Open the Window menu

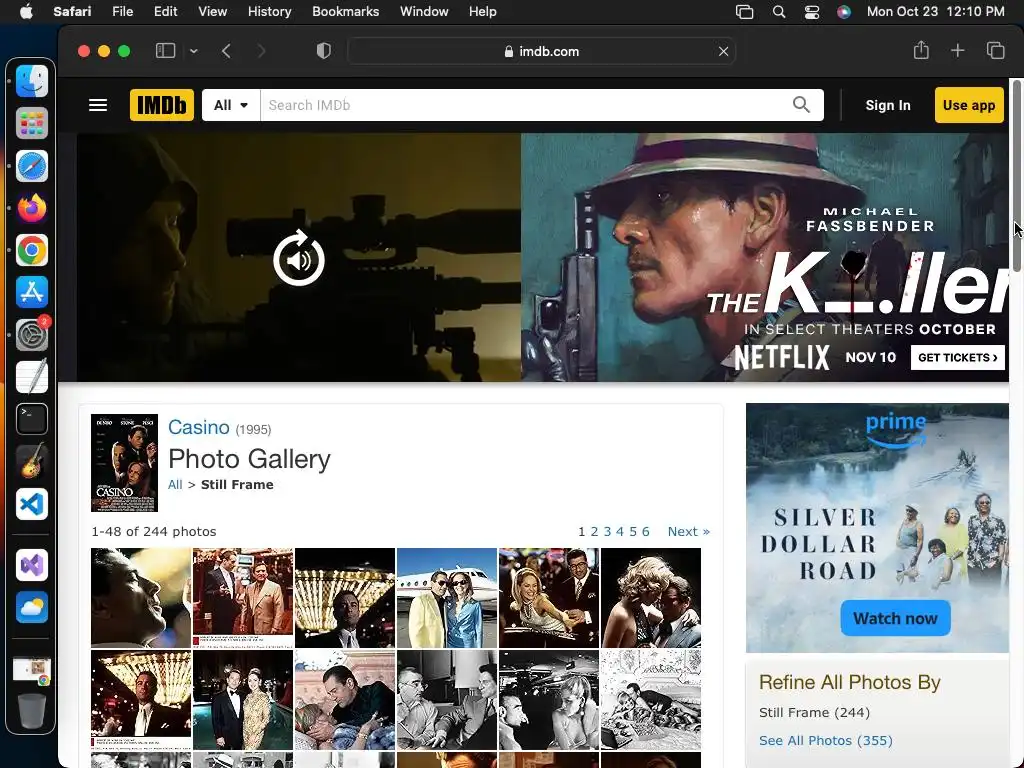tap(424, 12)
